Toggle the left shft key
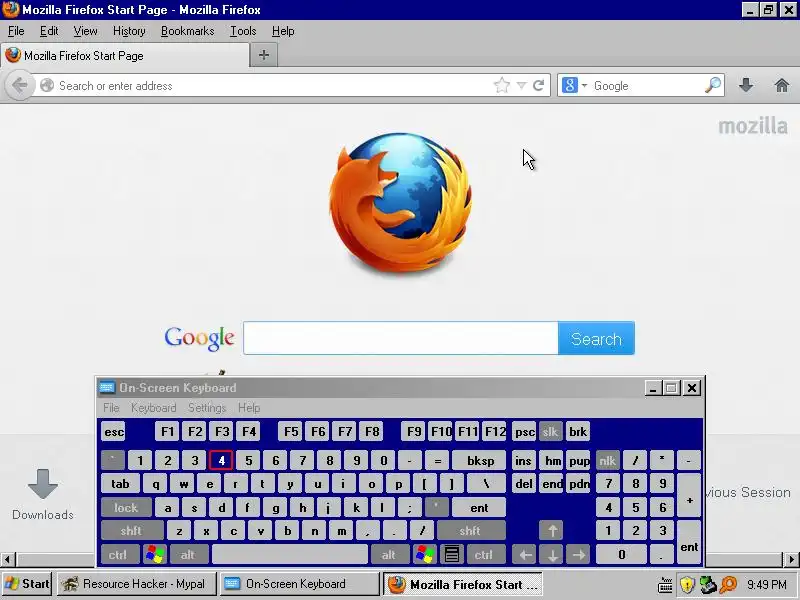The height and width of the screenshot is (600, 800). (x=132, y=531)
